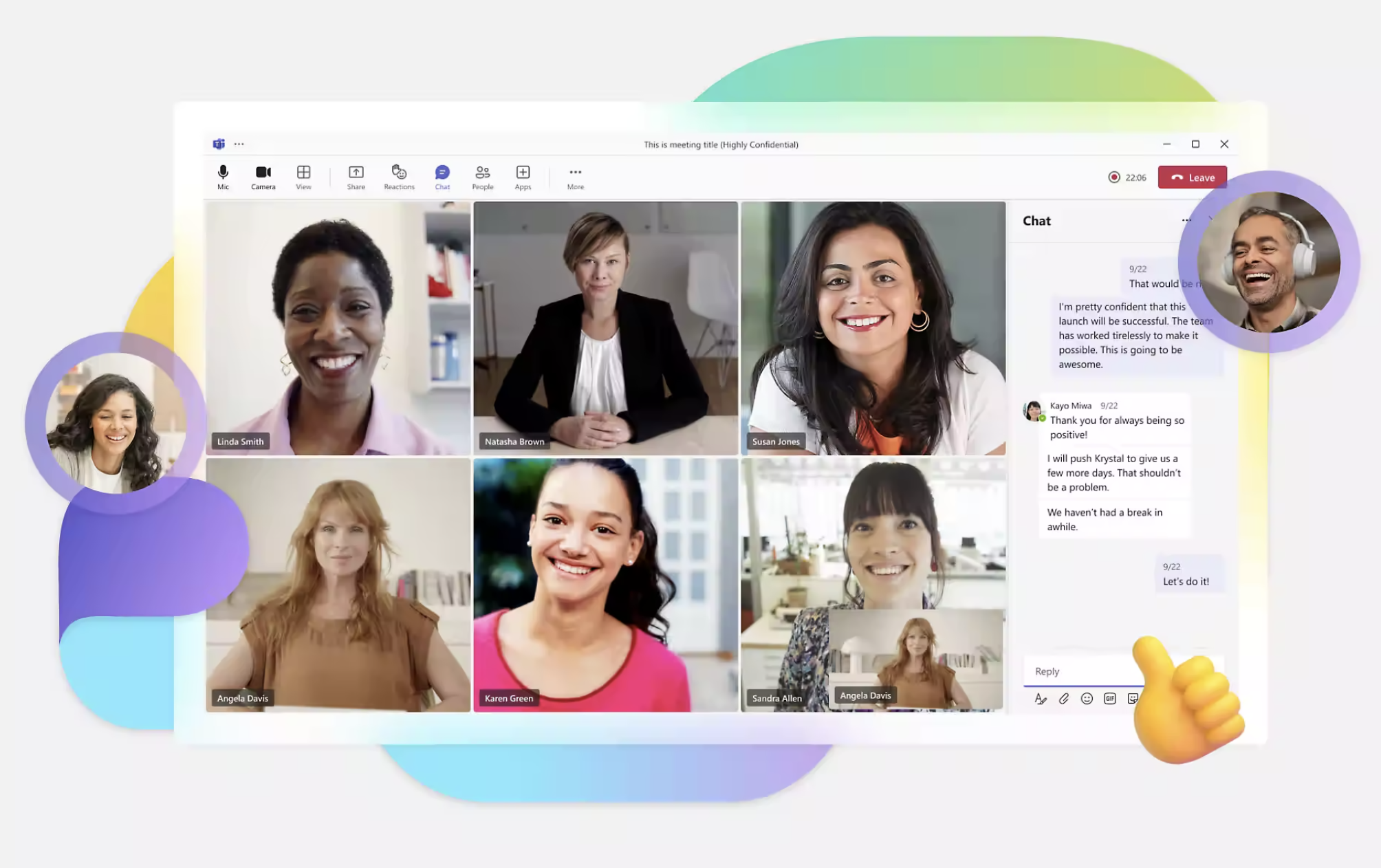Click the small Angela Davis self-view thumbnail
The image size is (1381, 868).
pos(915,658)
